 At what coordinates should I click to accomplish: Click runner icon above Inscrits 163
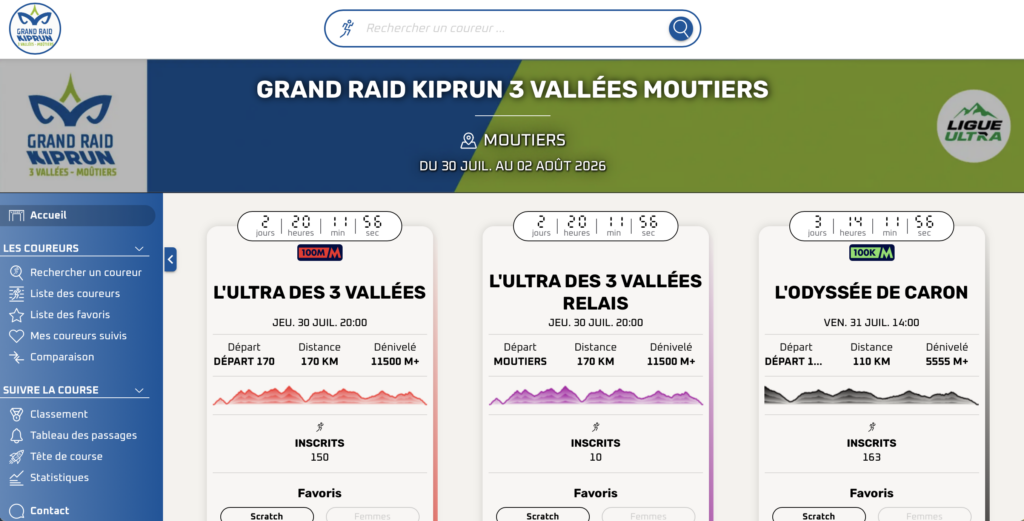[x=872, y=427]
